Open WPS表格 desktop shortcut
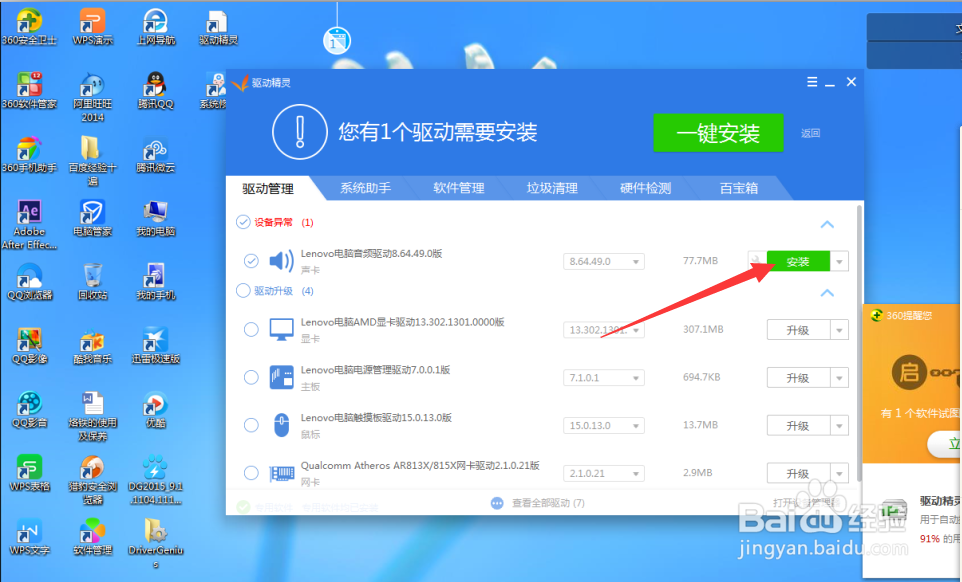962x582 pixels. click(x=29, y=473)
